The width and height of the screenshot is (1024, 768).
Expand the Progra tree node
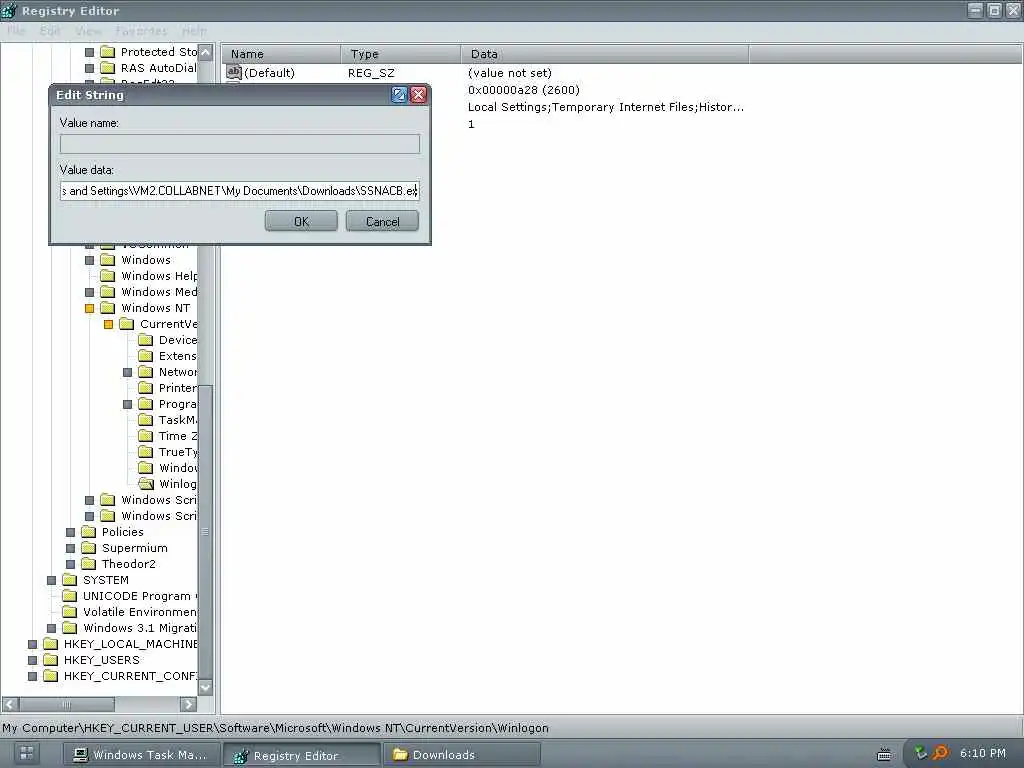[127, 404]
